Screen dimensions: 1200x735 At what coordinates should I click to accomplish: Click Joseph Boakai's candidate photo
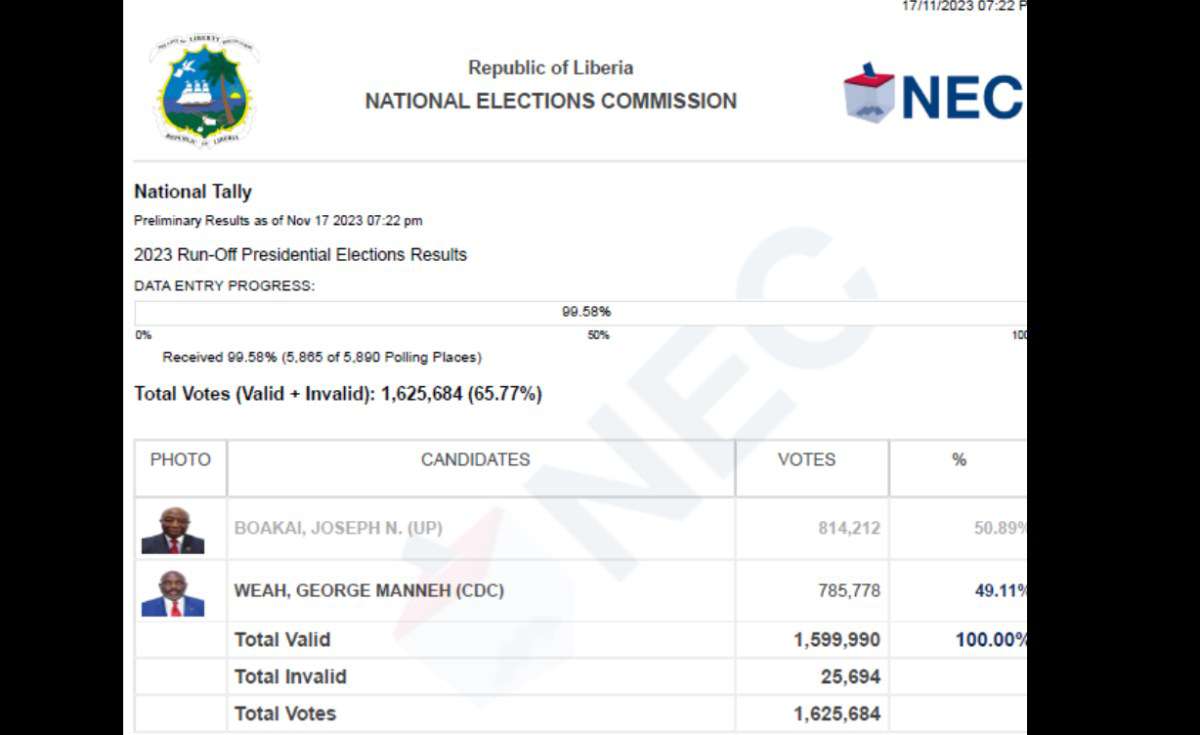[x=172, y=530]
